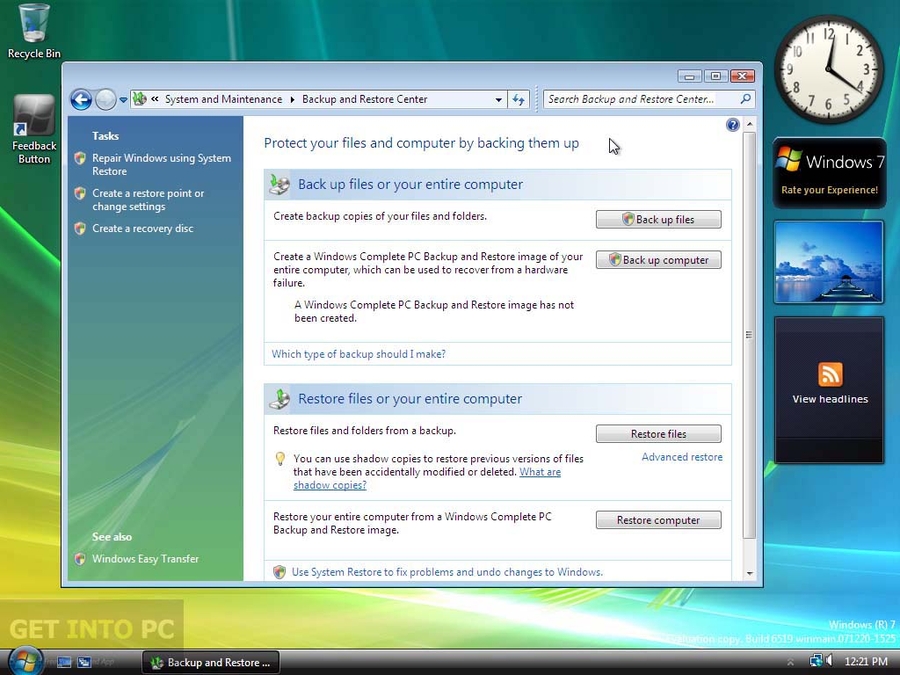900x675 pixels.
Task: Select Backup and Restore Center breadcrumb
Action: (x=366, y=100)
